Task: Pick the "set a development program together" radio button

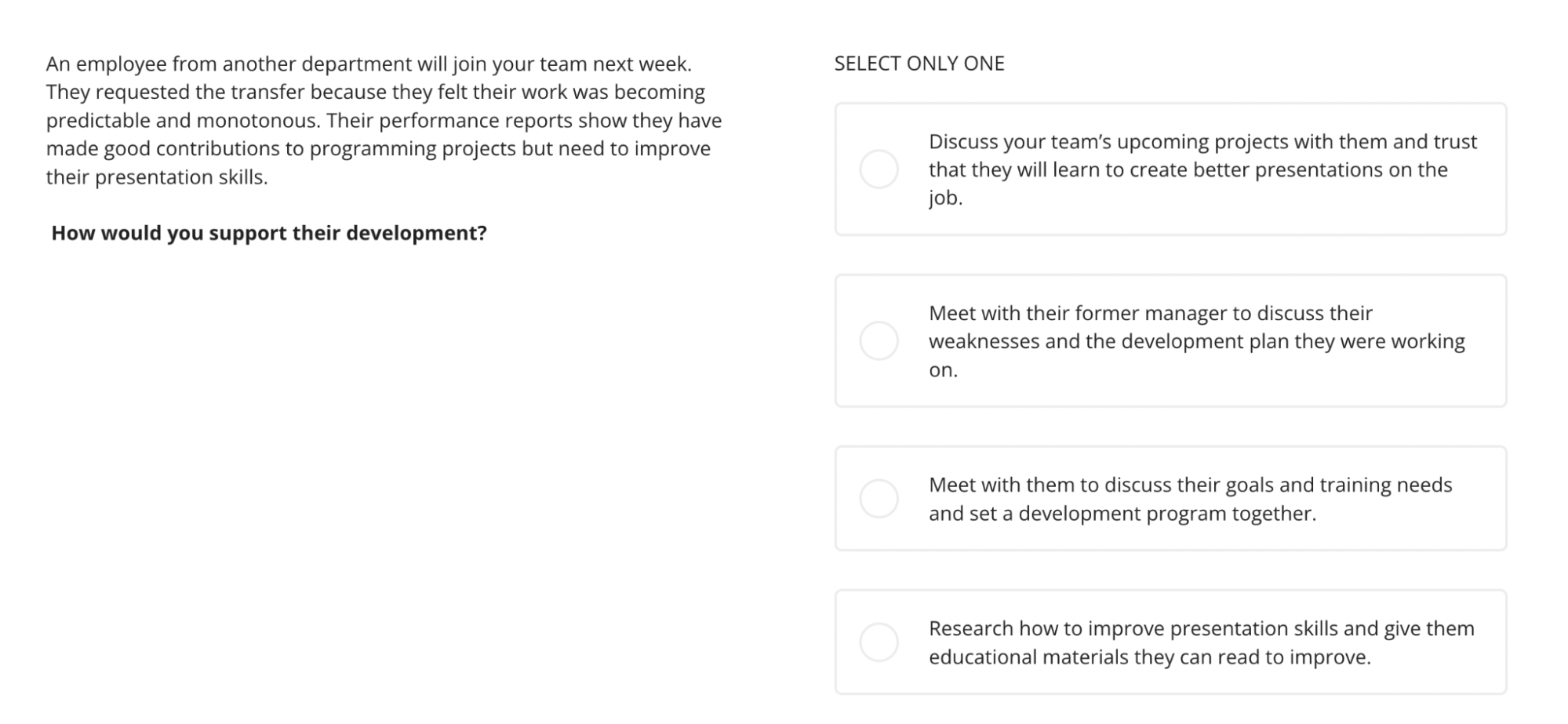Action: pos(879,499)
